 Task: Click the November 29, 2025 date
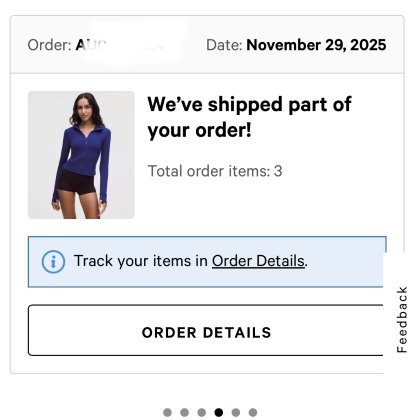pos(316,45)
